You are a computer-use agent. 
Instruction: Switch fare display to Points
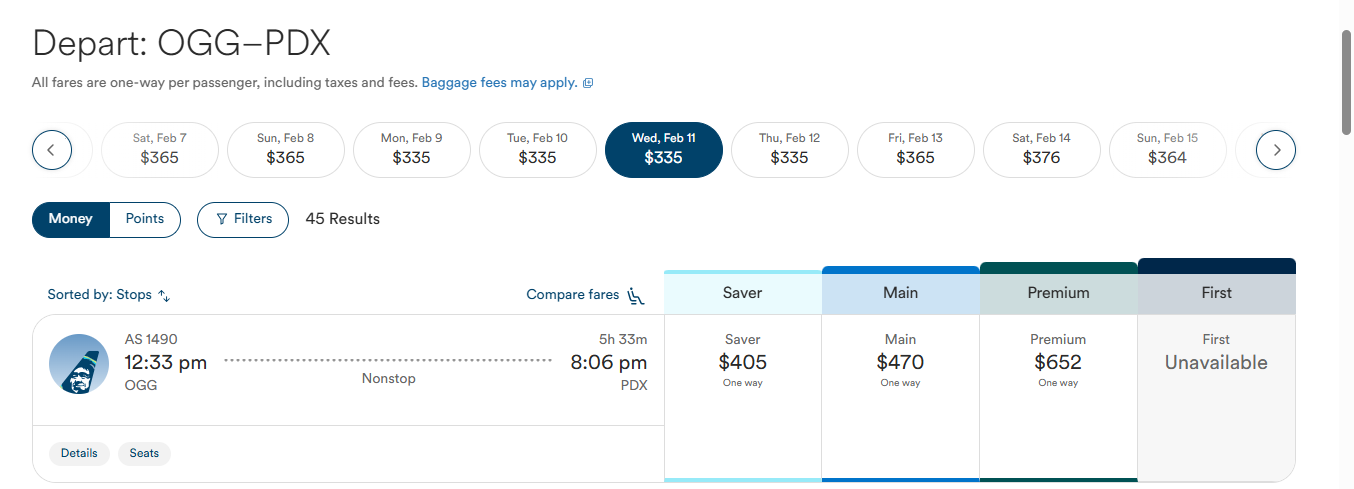tap(145, 220)
